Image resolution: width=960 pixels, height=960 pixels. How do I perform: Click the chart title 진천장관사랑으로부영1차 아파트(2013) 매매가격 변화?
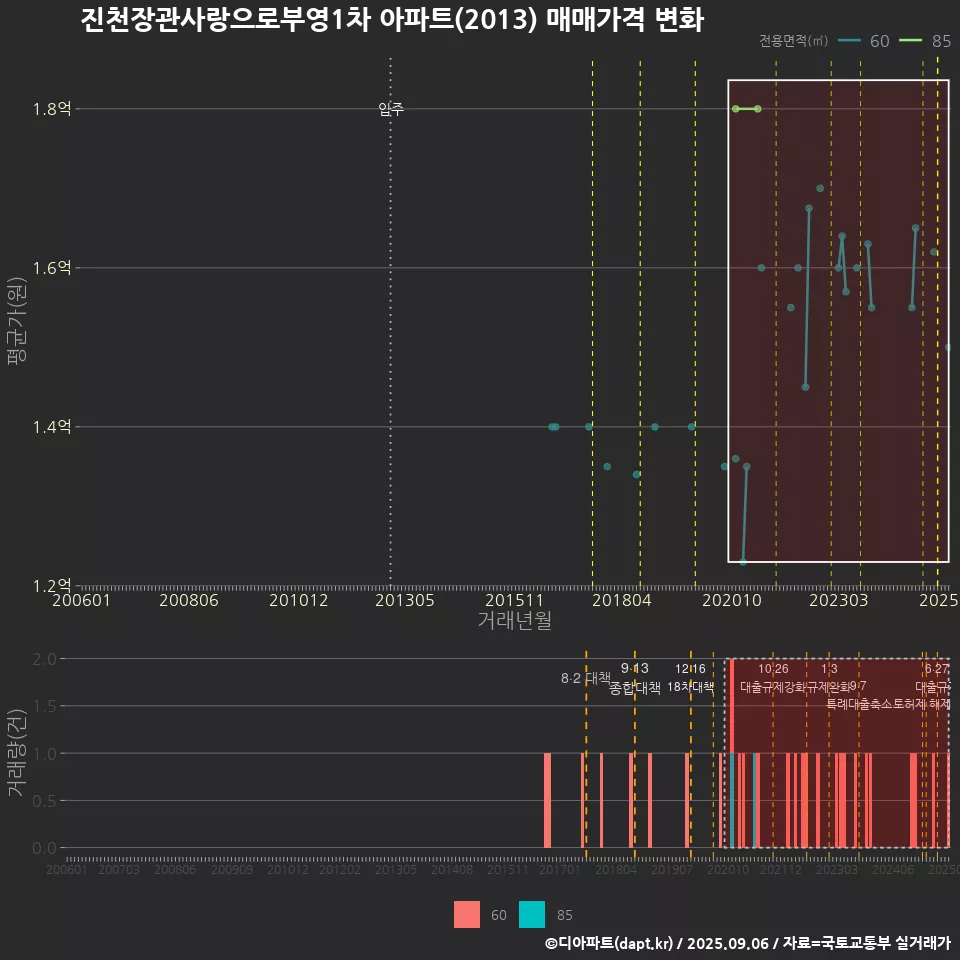(392, 20)
